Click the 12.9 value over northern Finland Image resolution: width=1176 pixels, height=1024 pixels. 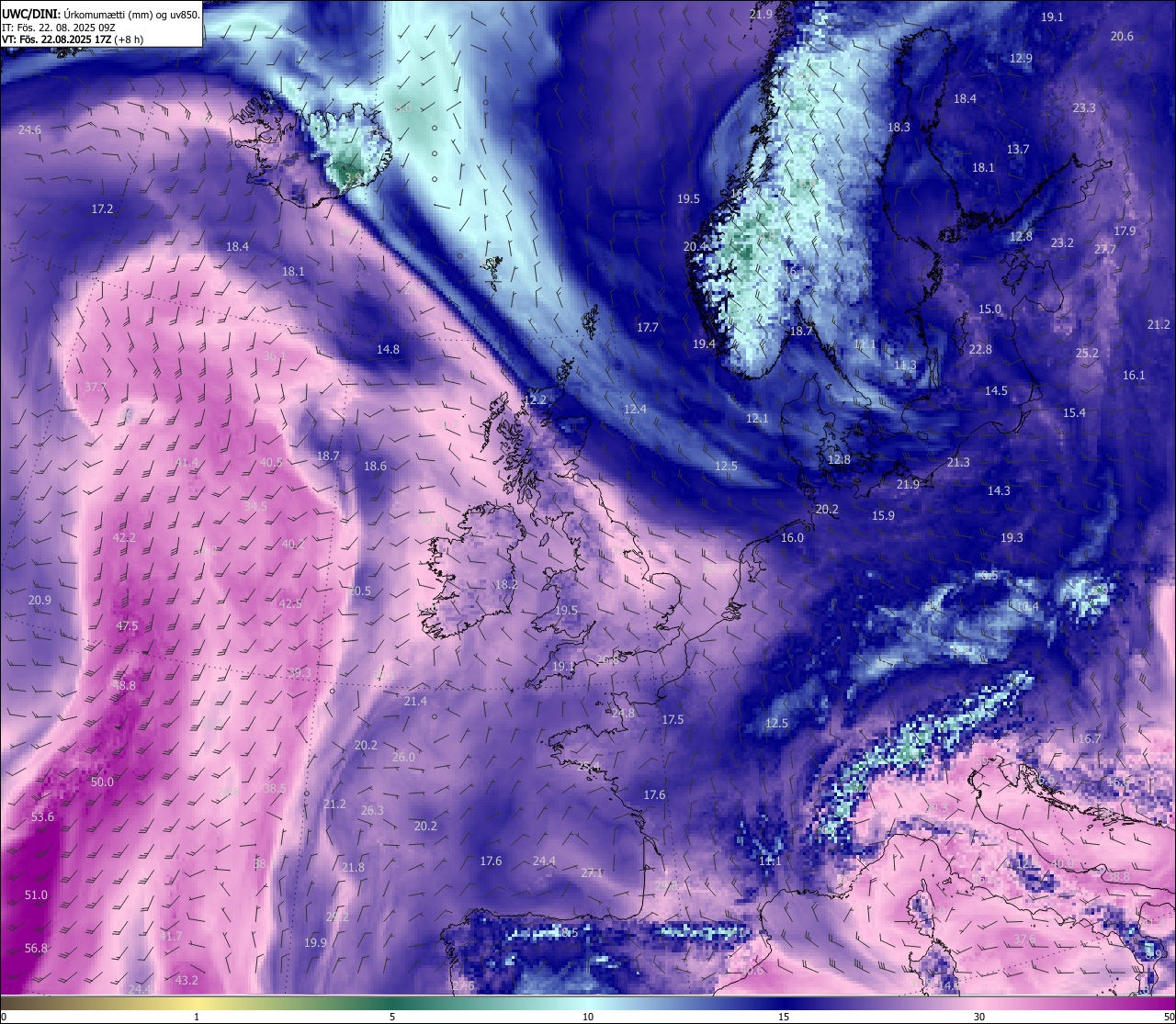tap(1021, 58)
